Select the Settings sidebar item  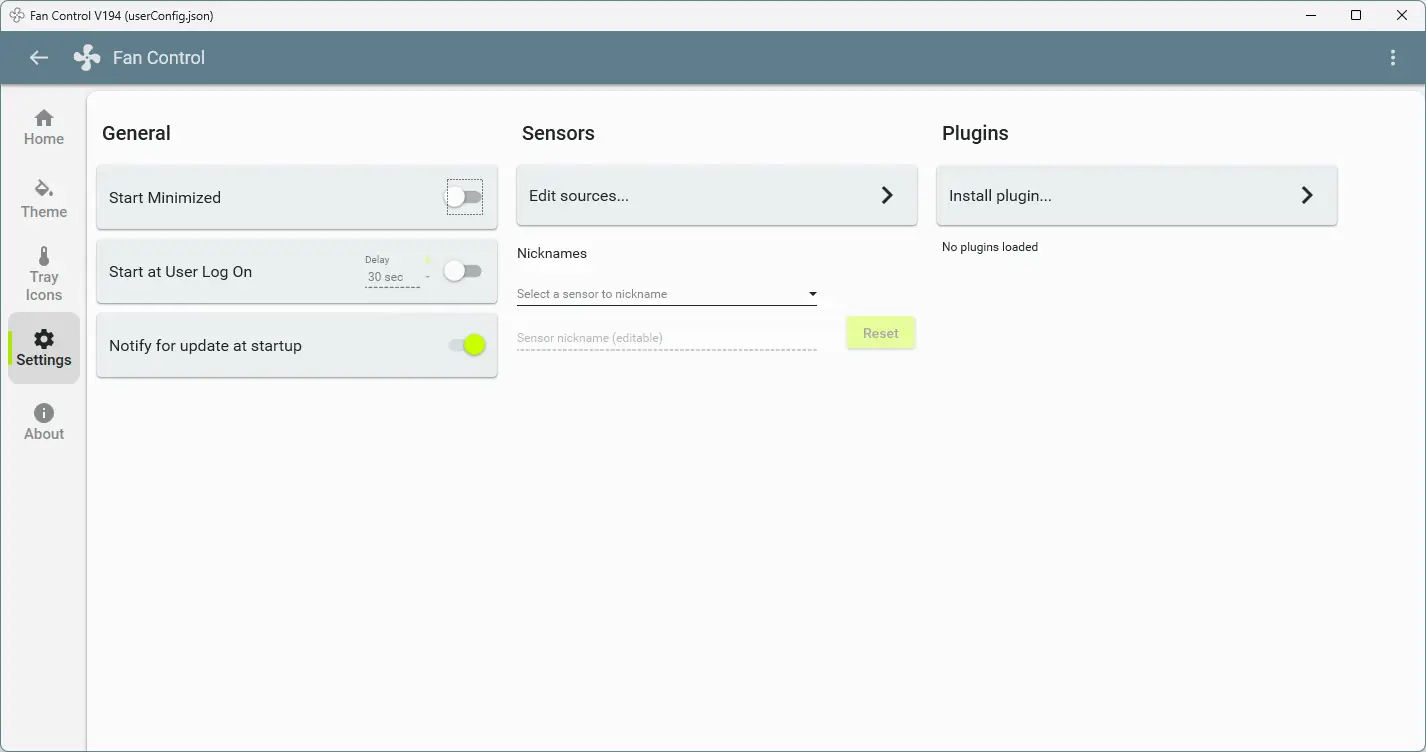pos(44,348)
